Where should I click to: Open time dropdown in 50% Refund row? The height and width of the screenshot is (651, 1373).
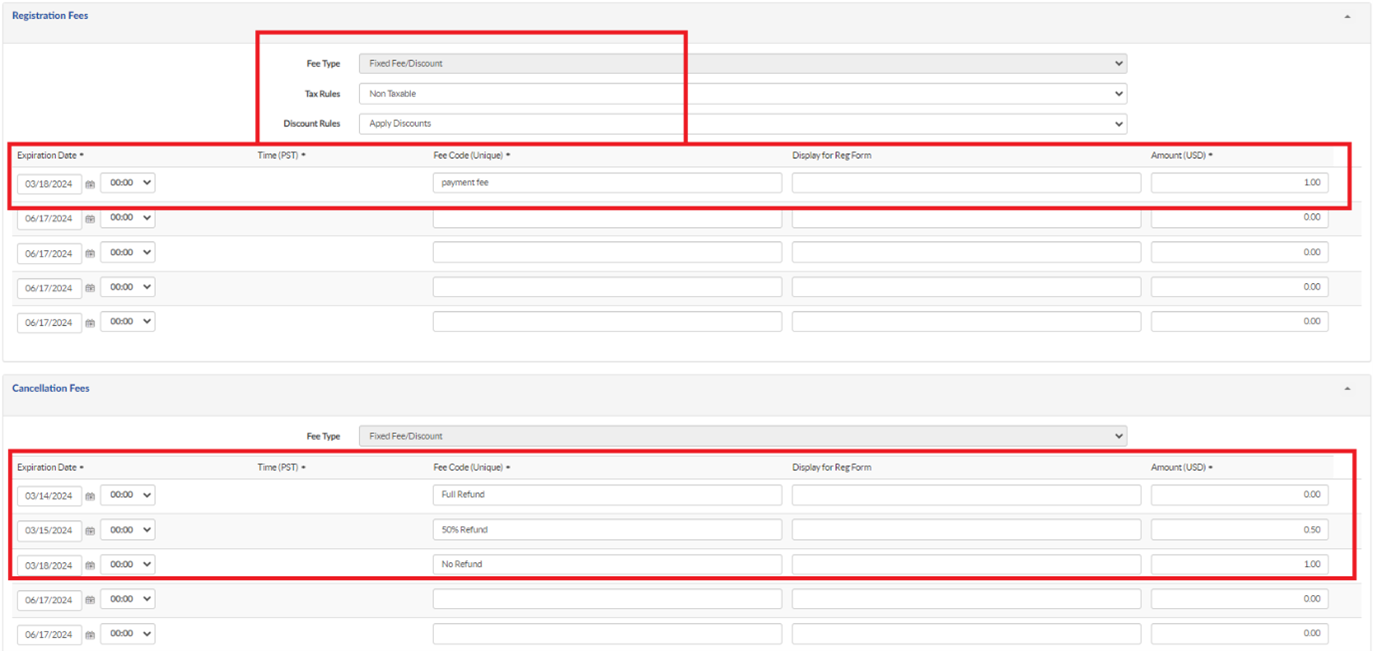tap(128, 529)
